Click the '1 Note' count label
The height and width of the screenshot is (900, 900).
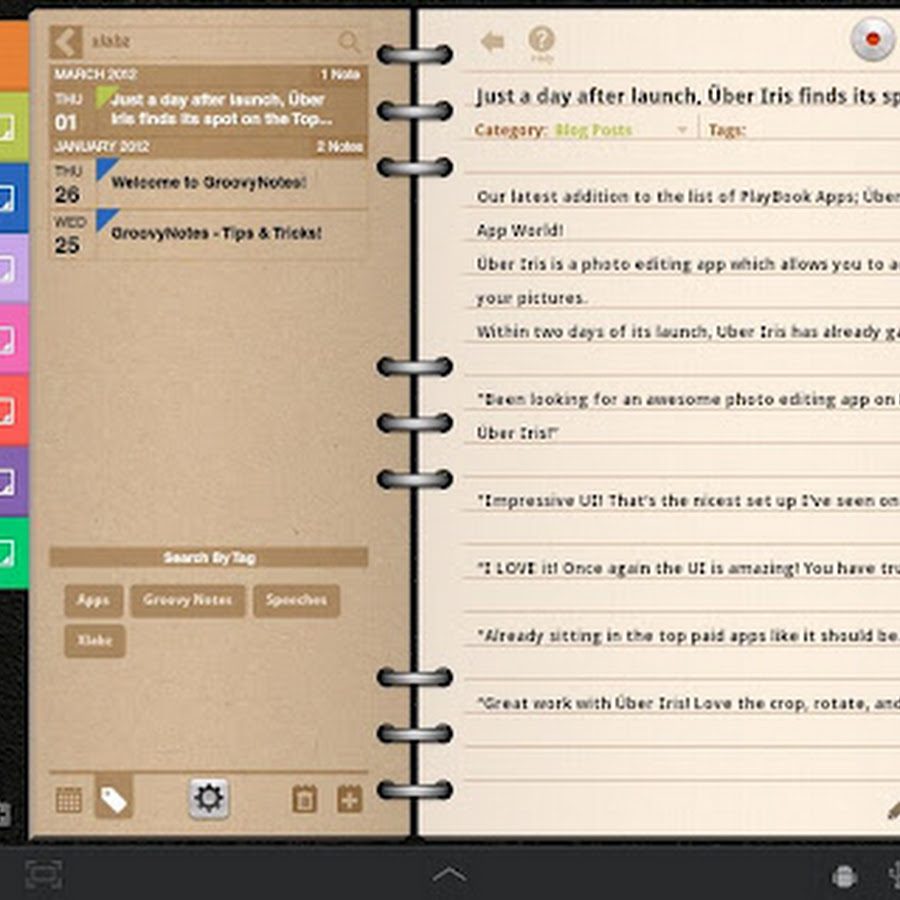tap(340, 74)
